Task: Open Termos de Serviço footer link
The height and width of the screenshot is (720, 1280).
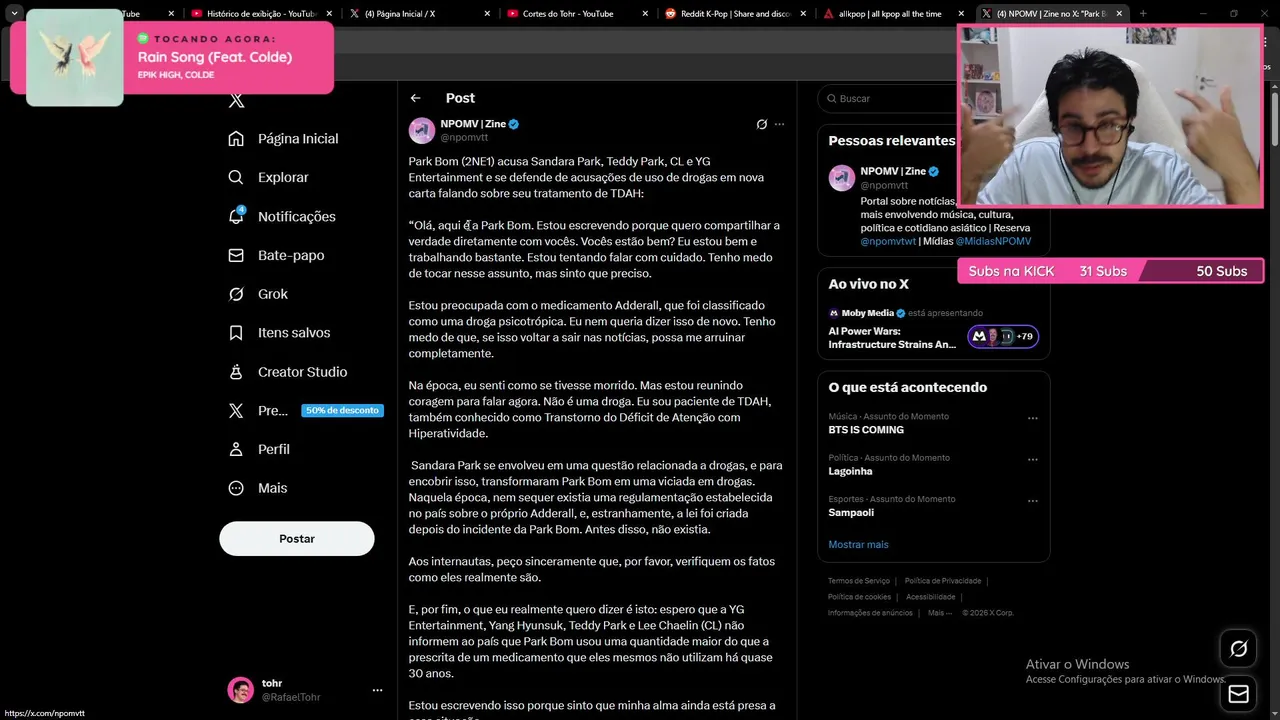Action: 859,581
